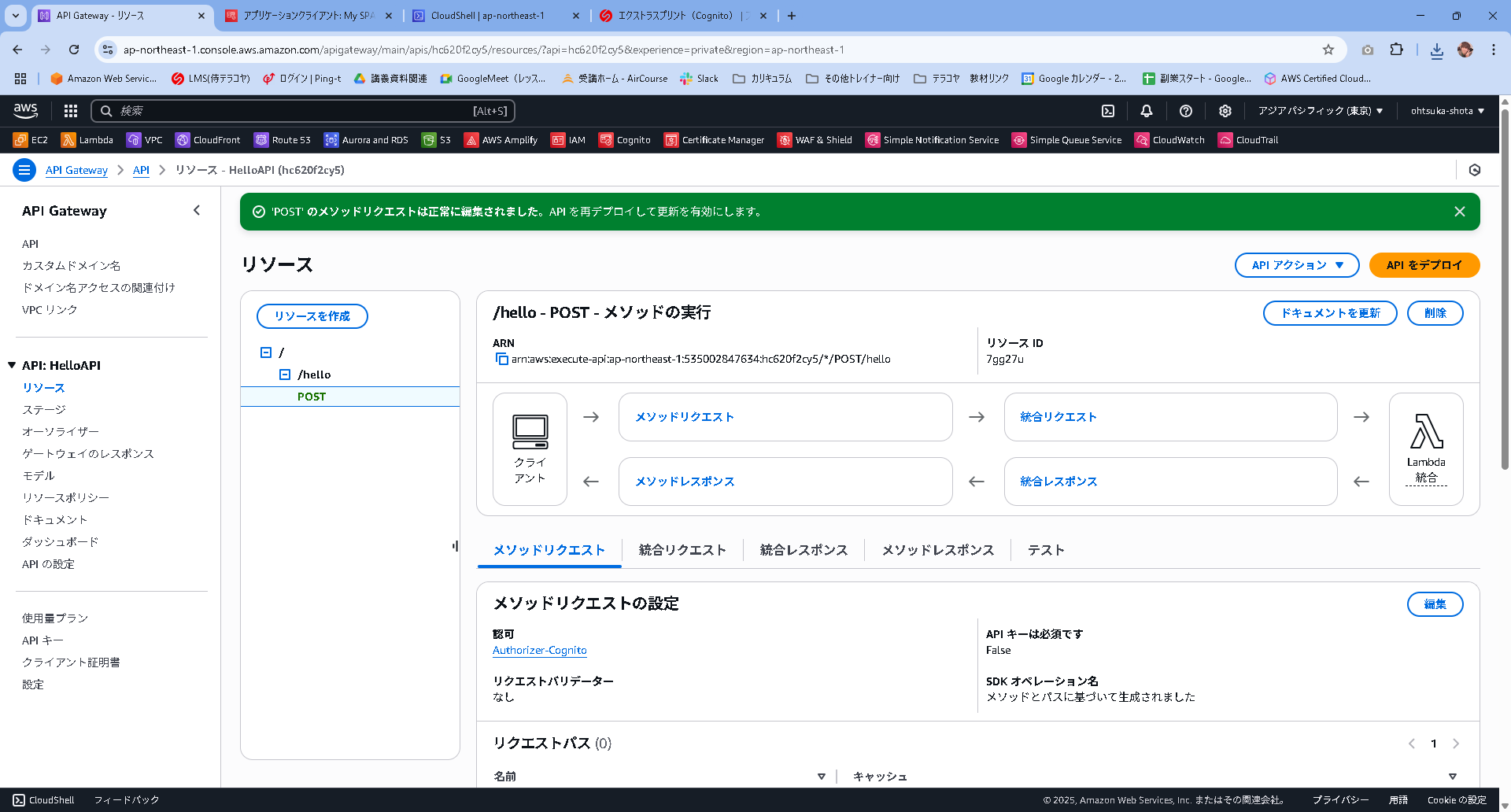Open the all-services grid icon

70,111
